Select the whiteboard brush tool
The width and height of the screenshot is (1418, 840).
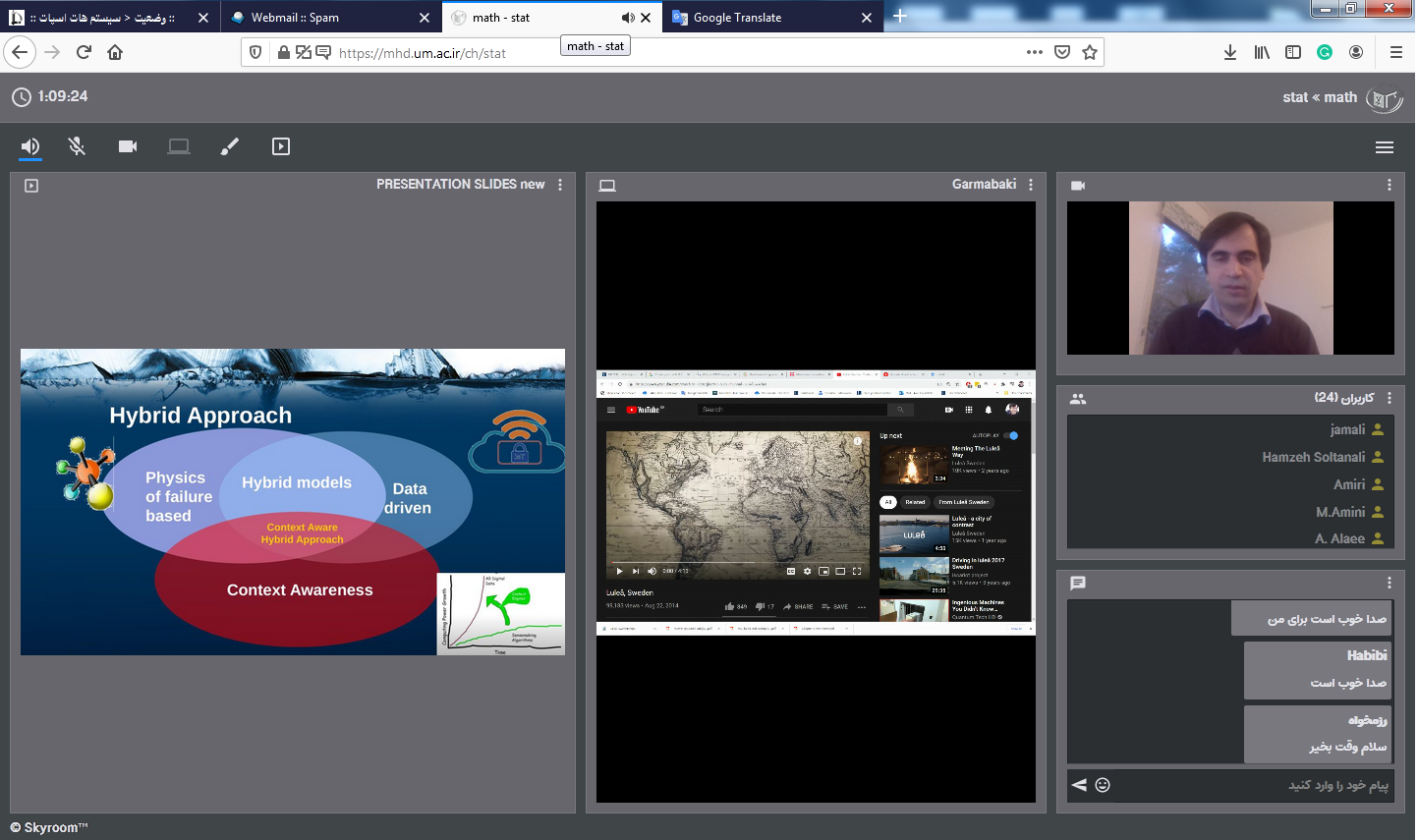point(230,146)
